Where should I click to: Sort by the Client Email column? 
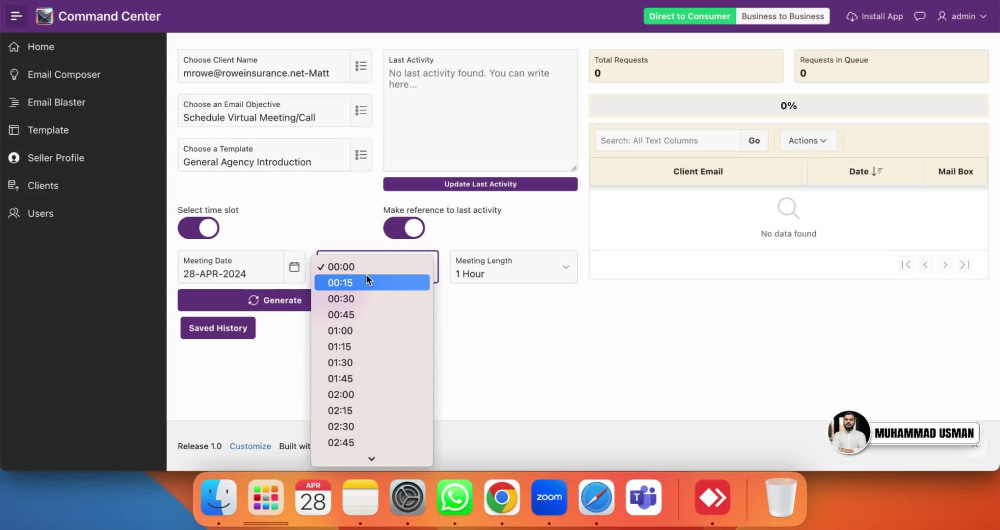tap(698, 172)
